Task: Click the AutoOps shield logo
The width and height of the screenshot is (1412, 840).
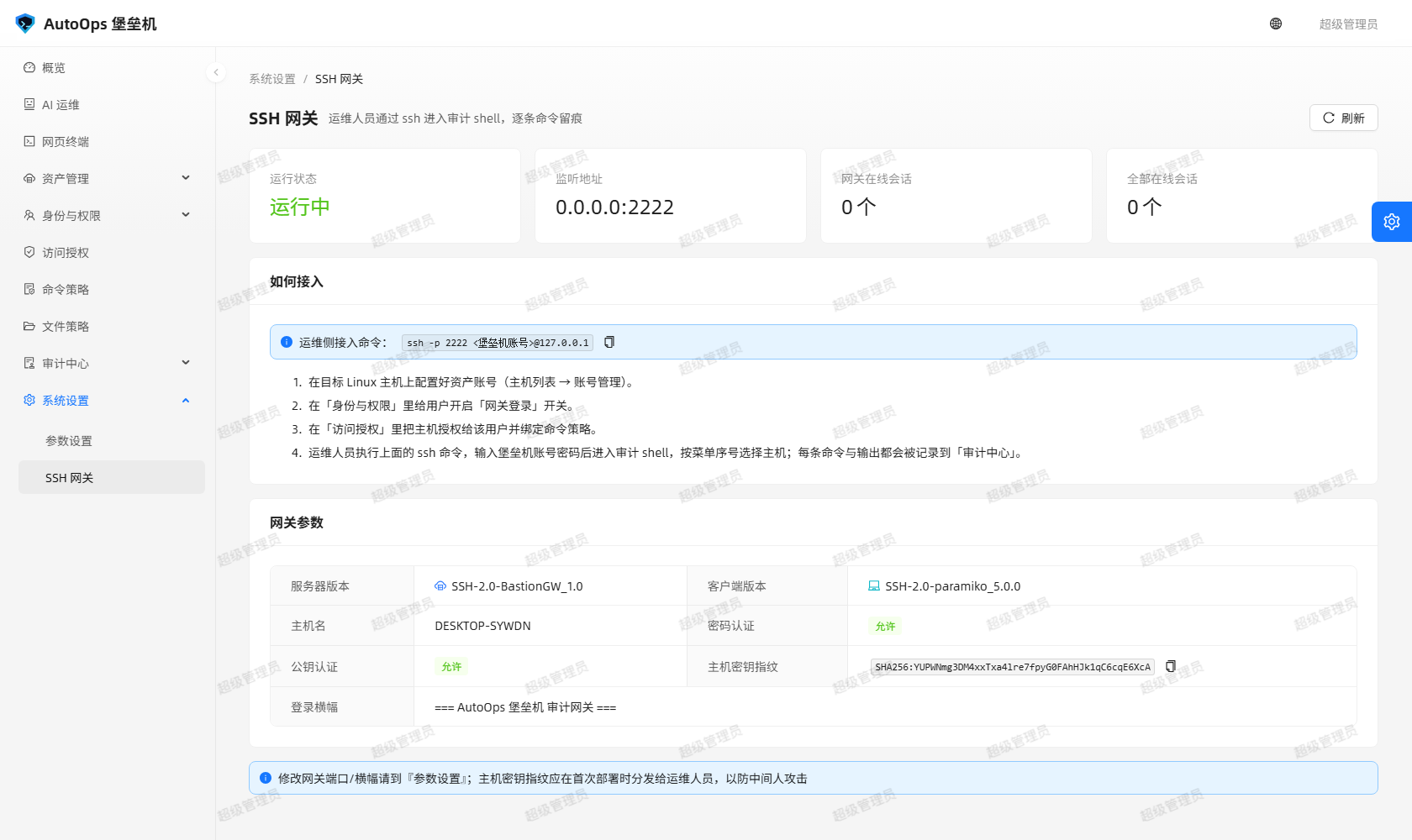Action: click(x=25, y=24)
